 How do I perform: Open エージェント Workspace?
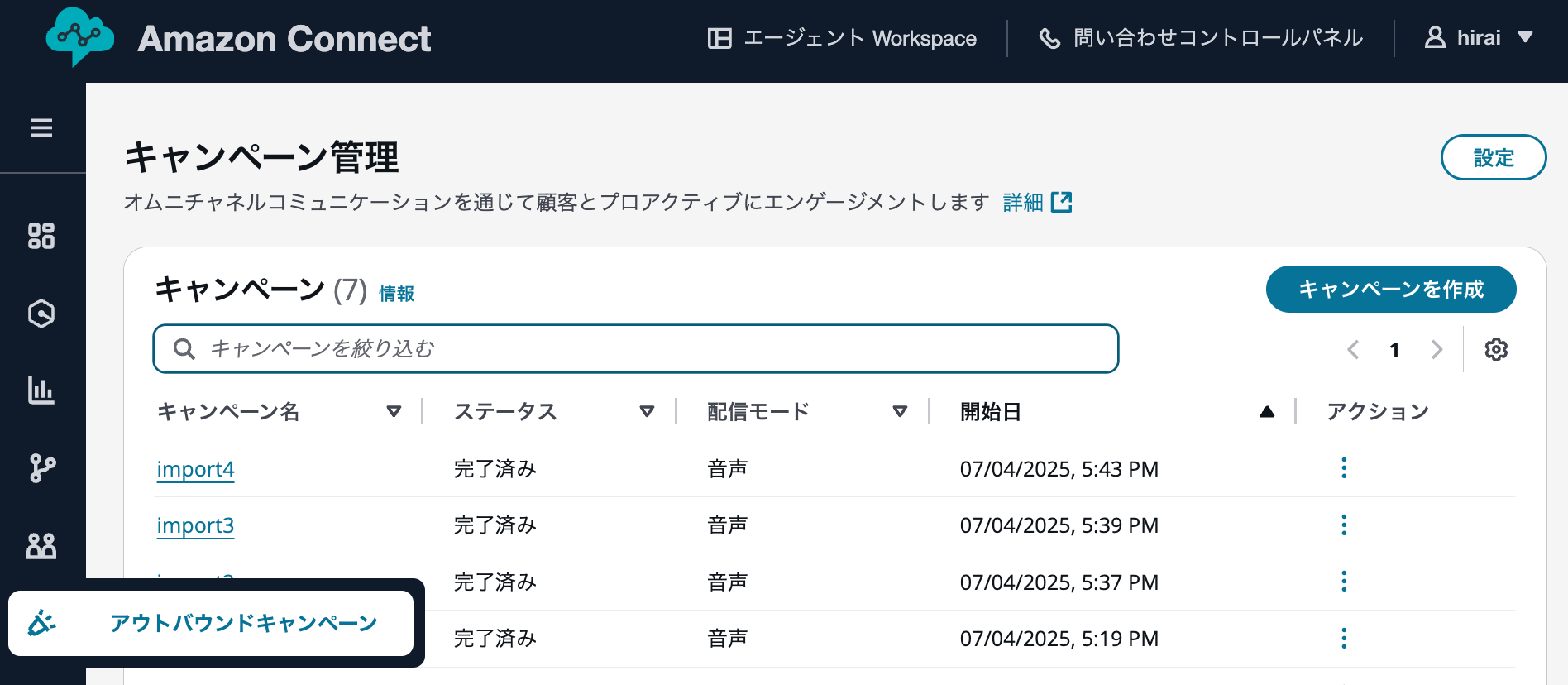pos(843,38)
